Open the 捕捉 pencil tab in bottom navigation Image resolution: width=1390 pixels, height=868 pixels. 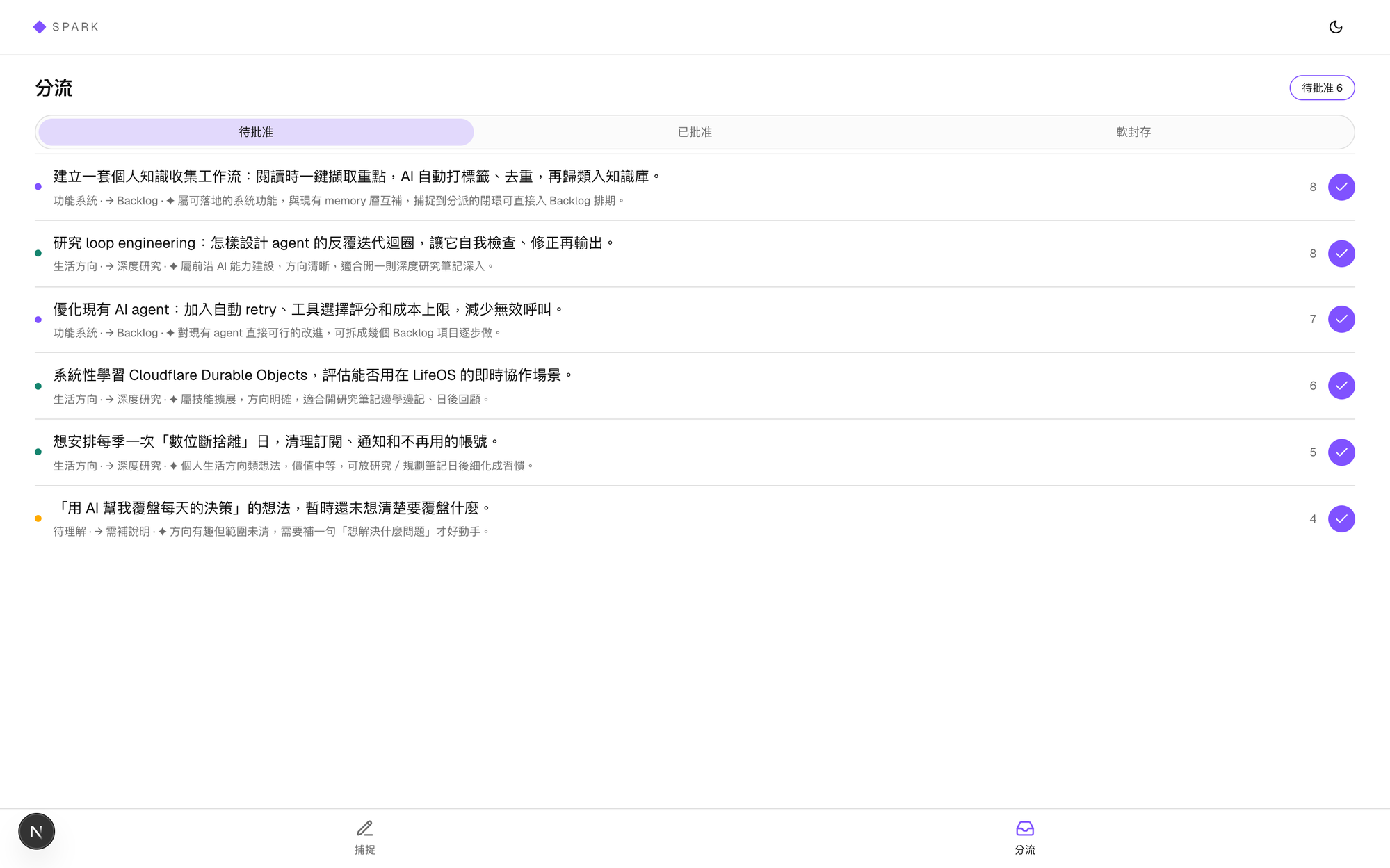tap(364, 837)
